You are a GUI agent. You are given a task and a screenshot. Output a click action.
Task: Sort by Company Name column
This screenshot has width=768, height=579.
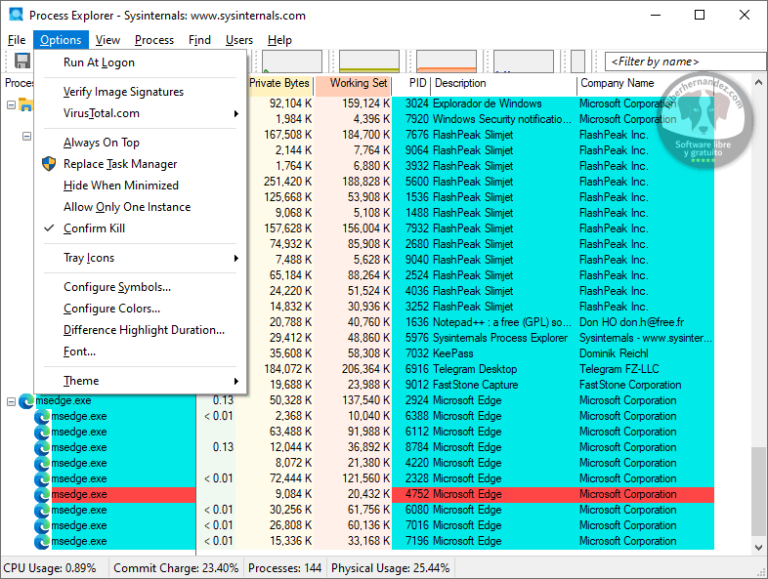pos(646,83)
